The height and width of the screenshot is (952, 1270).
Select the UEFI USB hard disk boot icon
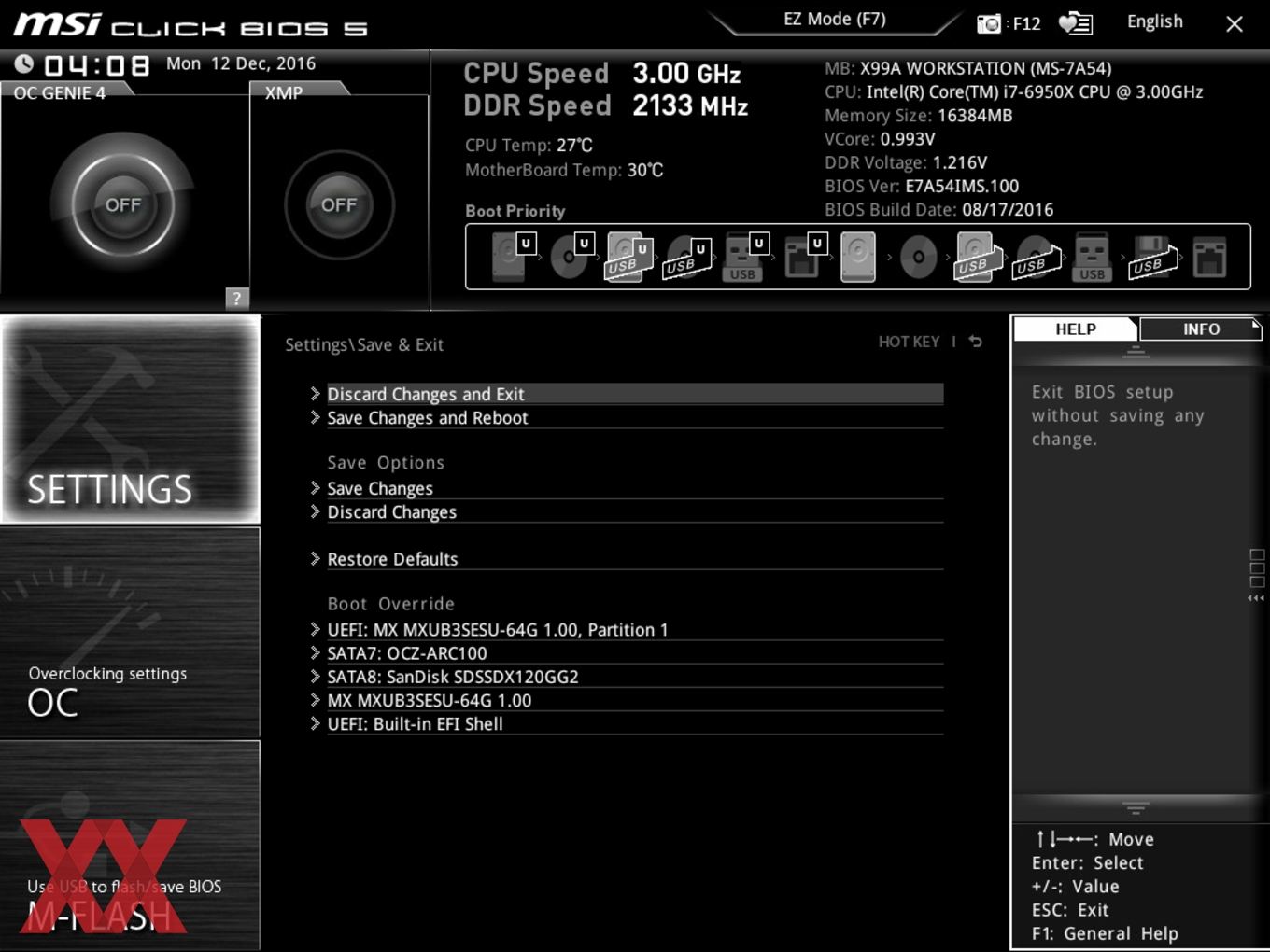(628, 257)
